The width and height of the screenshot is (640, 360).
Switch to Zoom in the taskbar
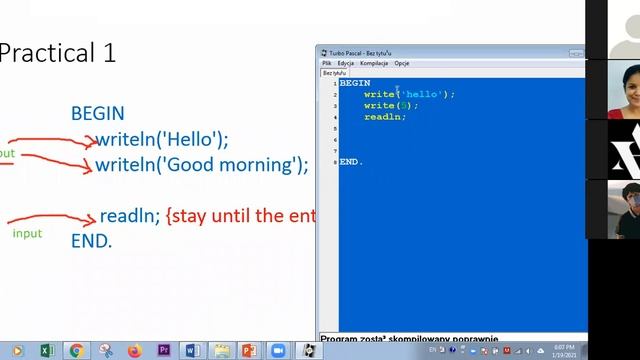point(278,351)
